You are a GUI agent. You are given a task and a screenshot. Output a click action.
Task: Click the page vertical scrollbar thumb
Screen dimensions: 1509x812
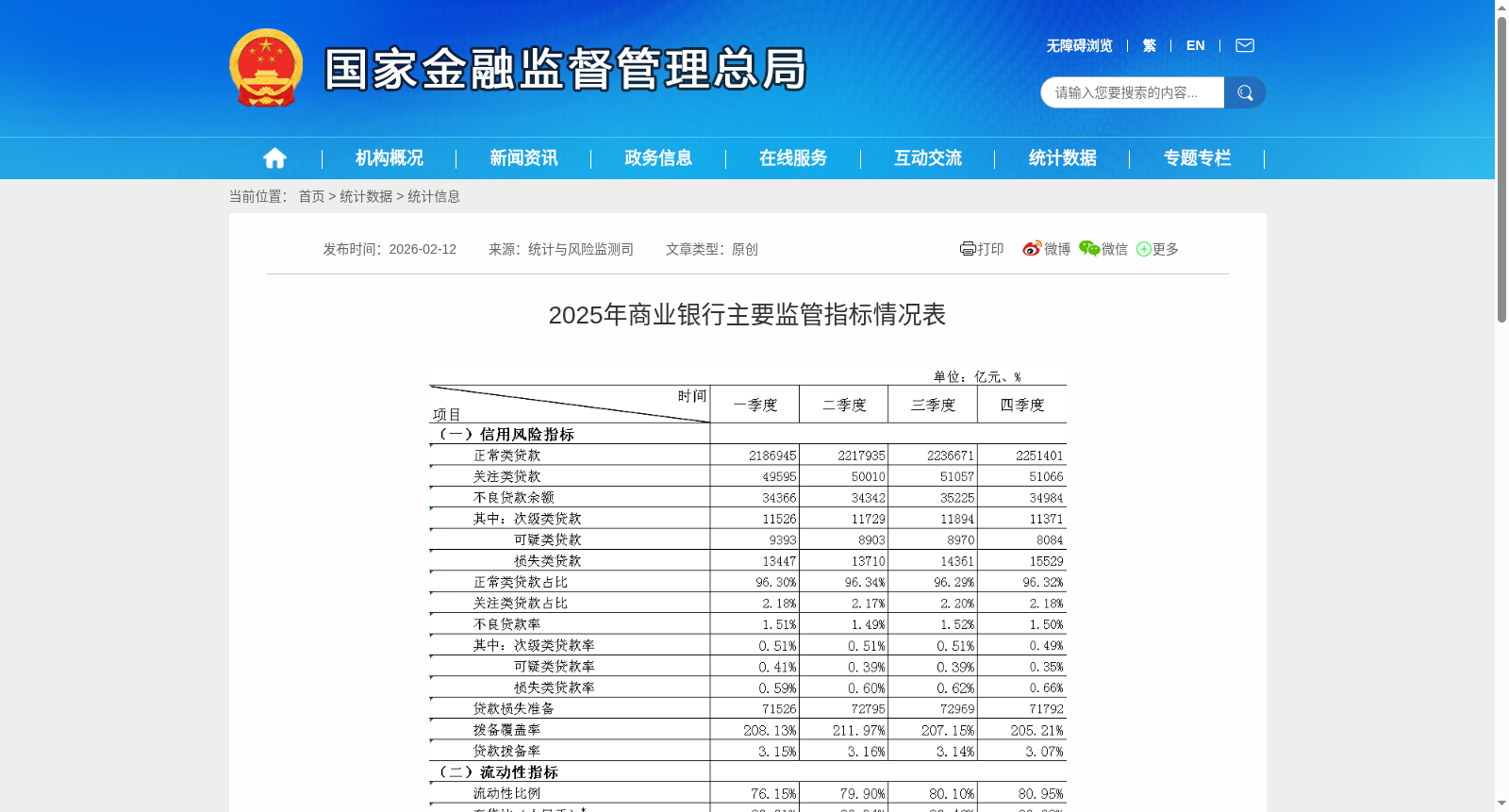[1501, 170]
